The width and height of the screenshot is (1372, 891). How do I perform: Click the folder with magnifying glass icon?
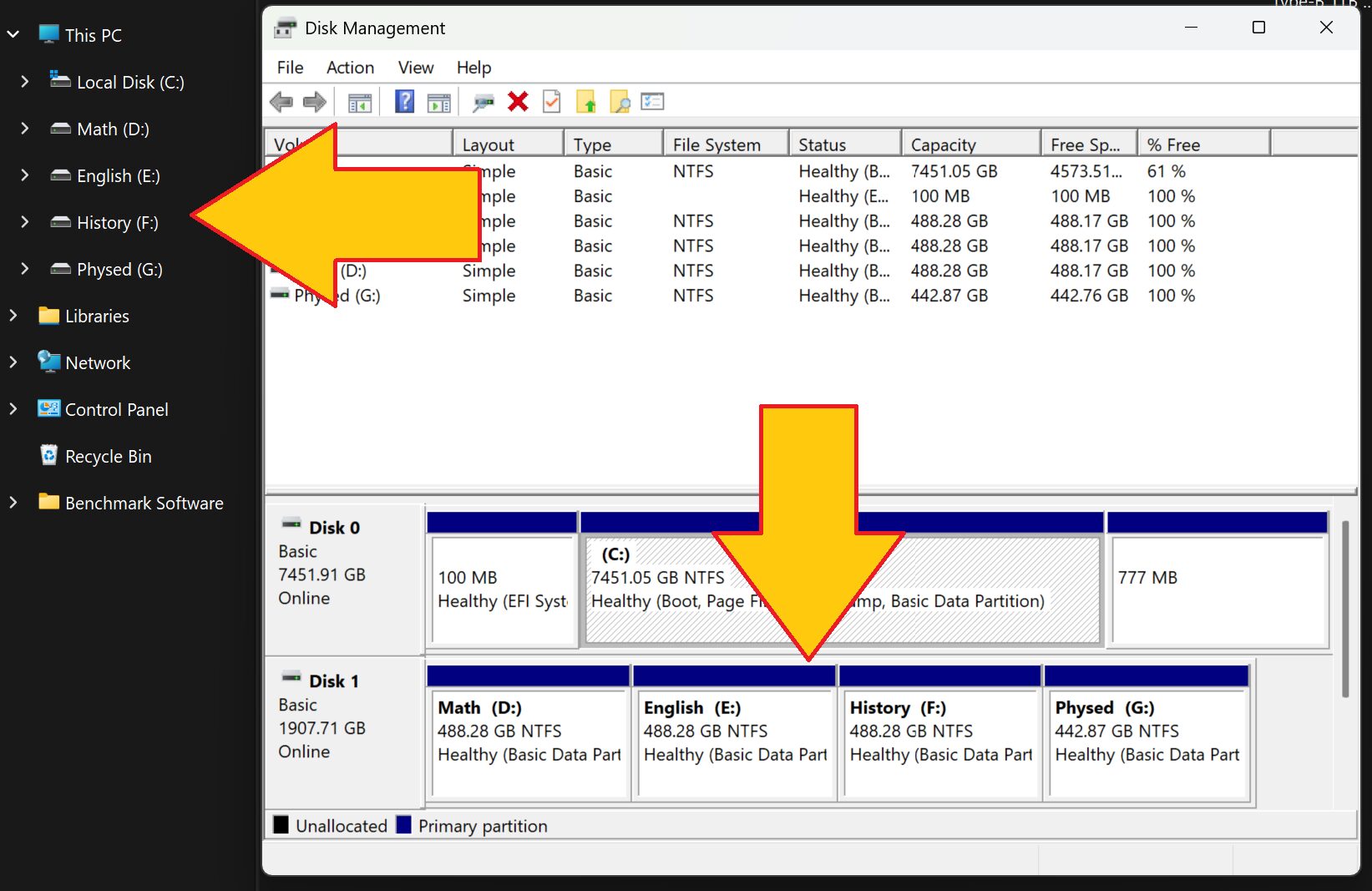coord(620,102)
